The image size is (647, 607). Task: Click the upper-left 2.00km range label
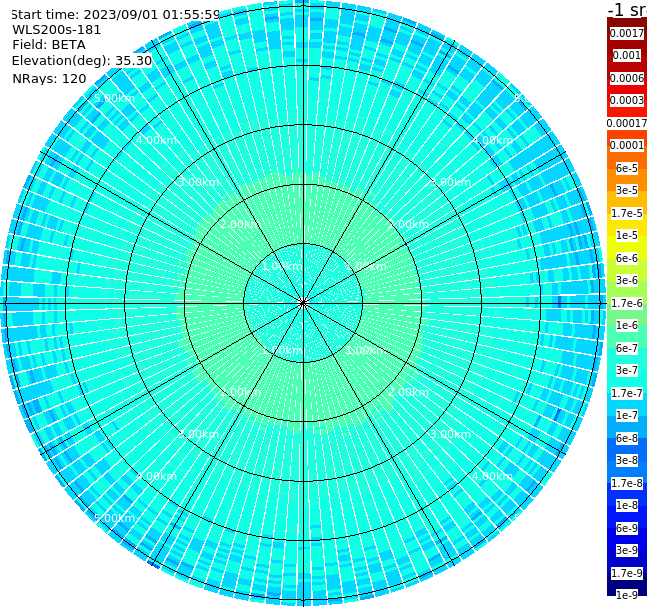pos(240,224)
